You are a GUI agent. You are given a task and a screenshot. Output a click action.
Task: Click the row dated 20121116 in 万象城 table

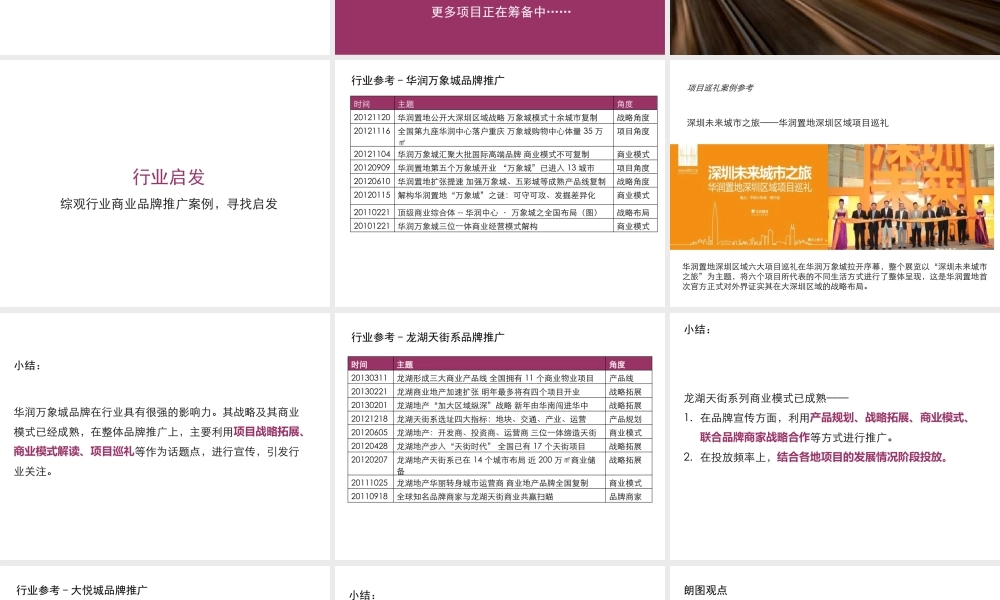pyautogui.click(x=504, y=136)
